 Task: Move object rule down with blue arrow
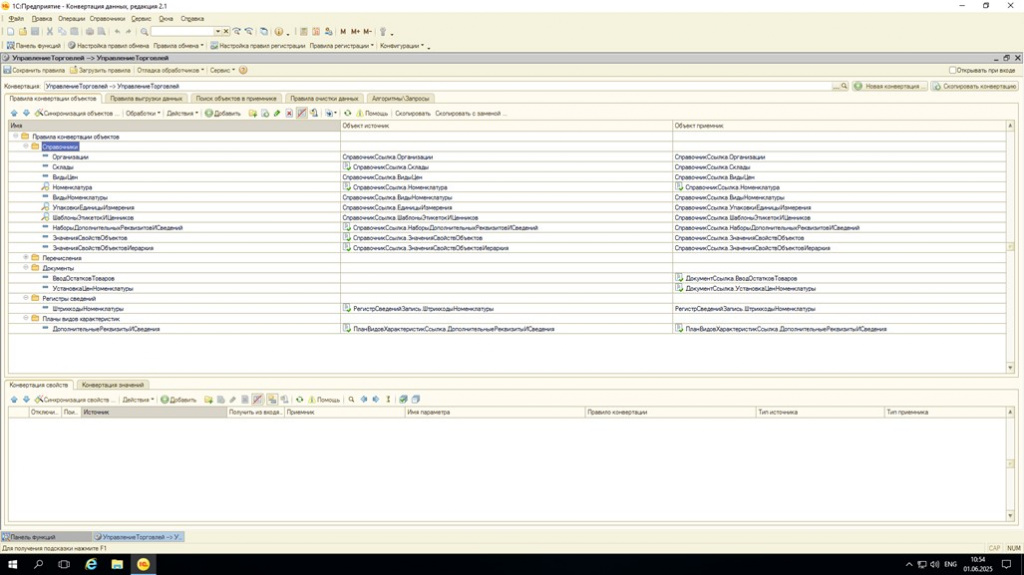click(26, 113)
